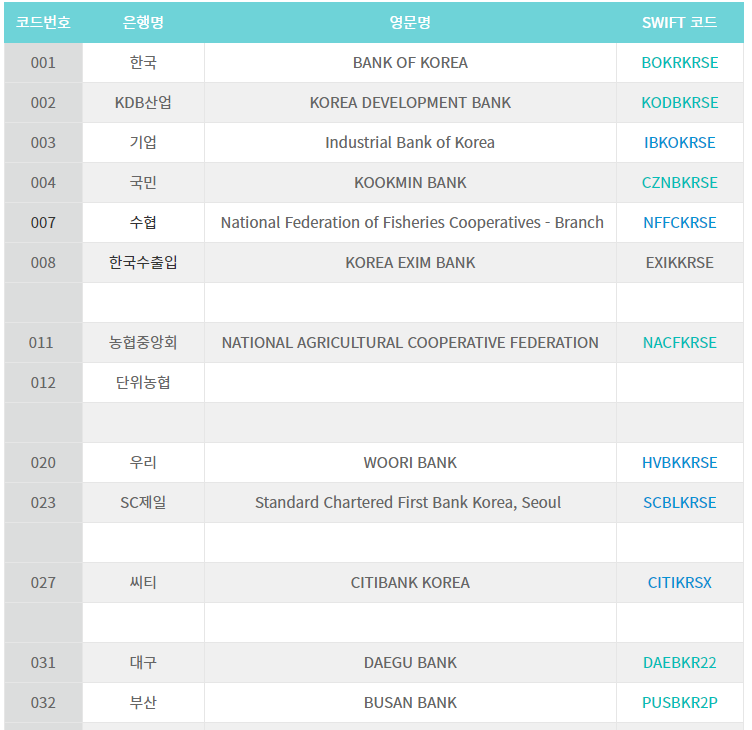Open the DAEBKR22 SWIFT code link

[x=680, y=662]
